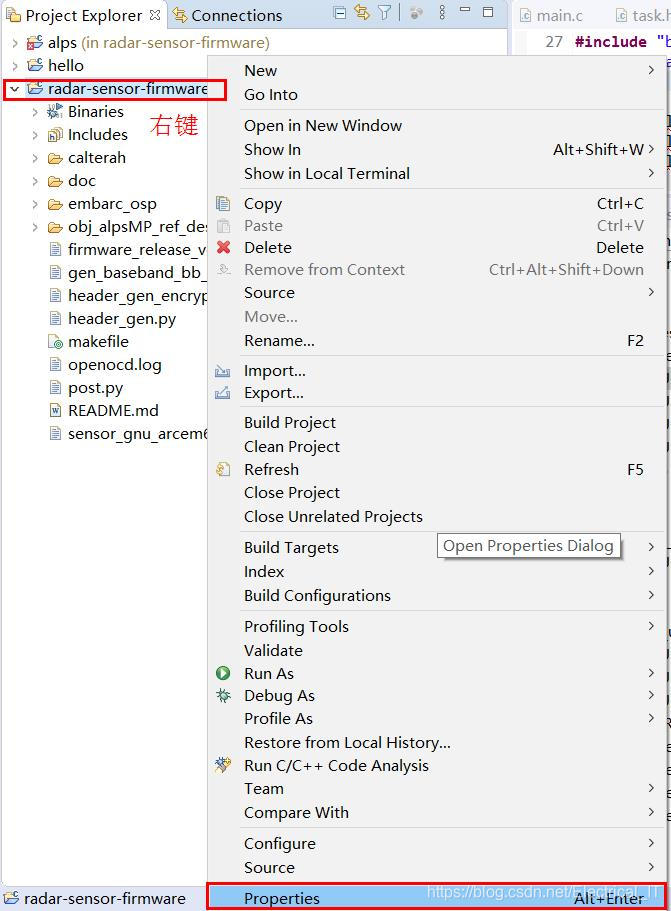Open the Project Explorer view menu
The width and height of the screenshot is (671, 911).
444,13
